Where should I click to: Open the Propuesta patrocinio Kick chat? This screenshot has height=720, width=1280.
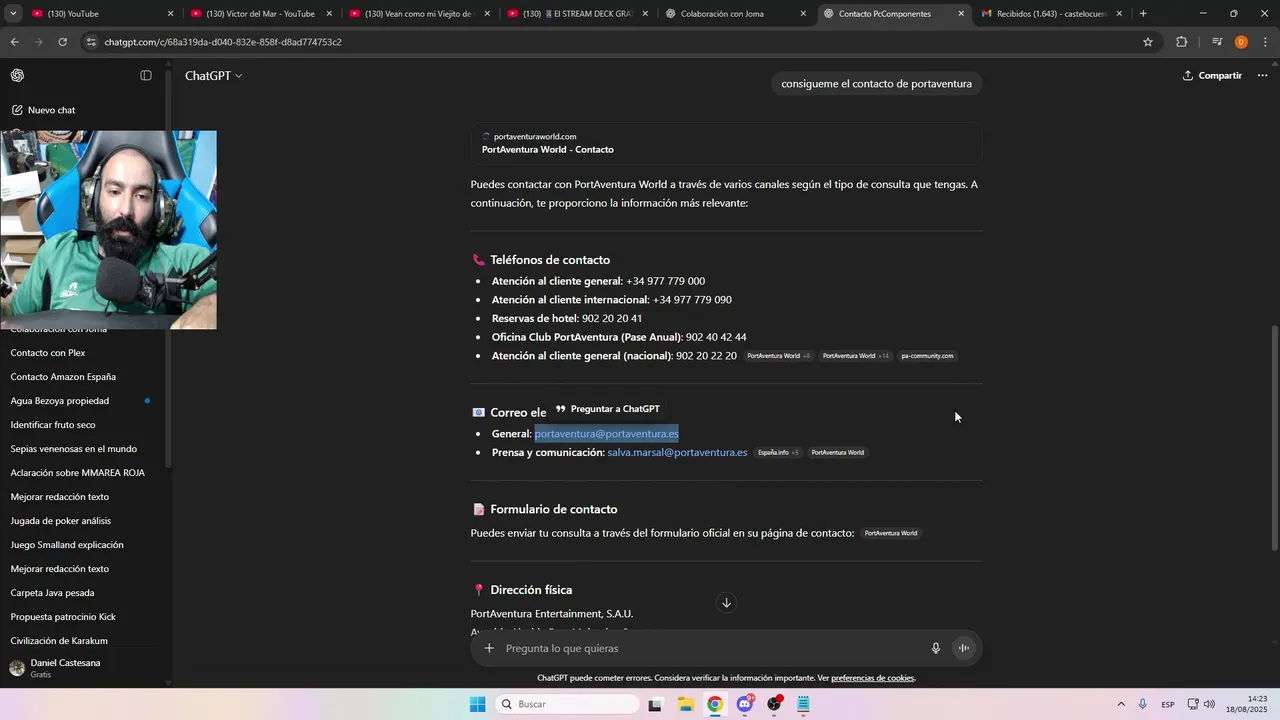63,617
